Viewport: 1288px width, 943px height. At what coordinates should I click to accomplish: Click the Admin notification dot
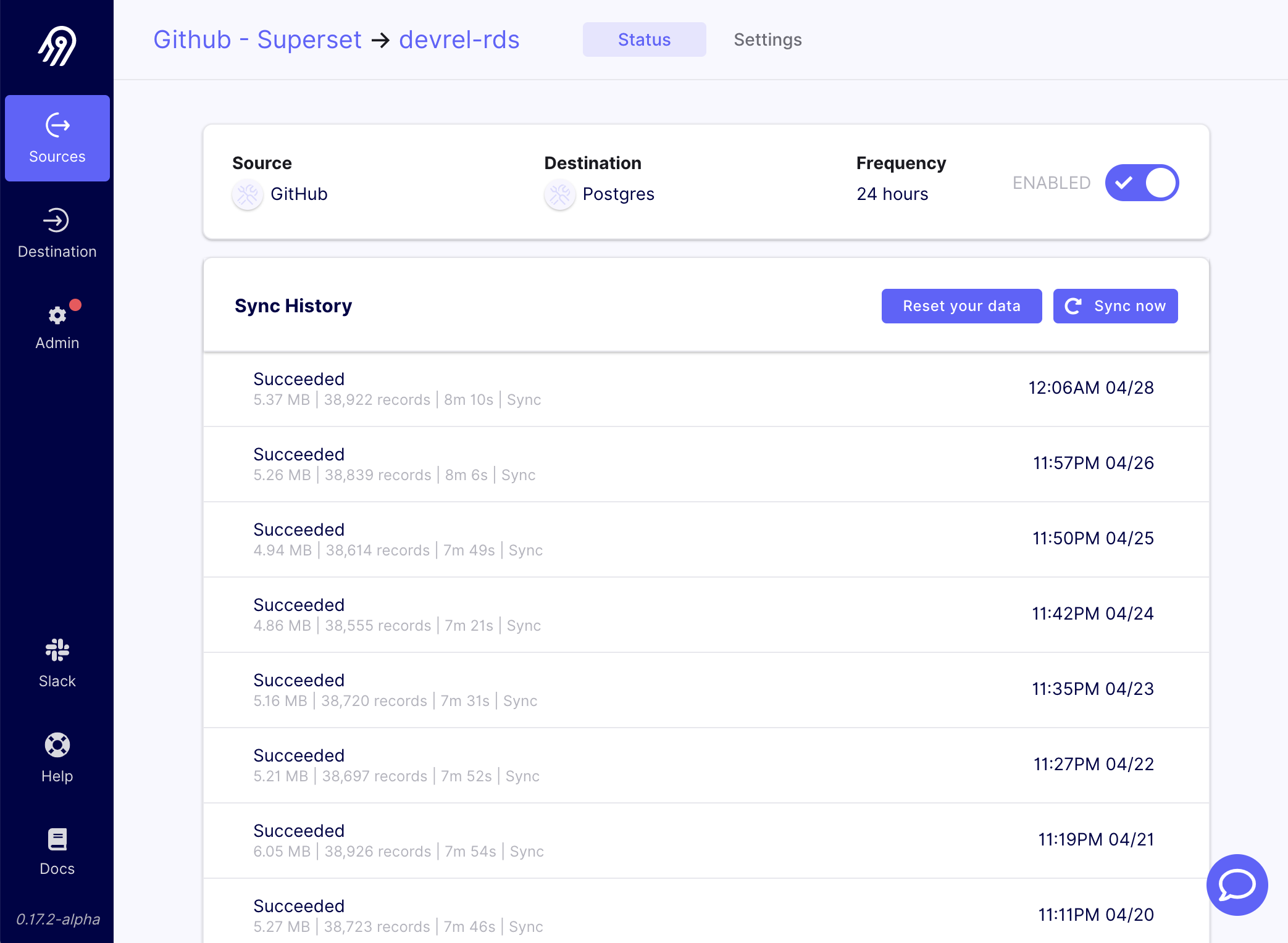pos(75,304)
